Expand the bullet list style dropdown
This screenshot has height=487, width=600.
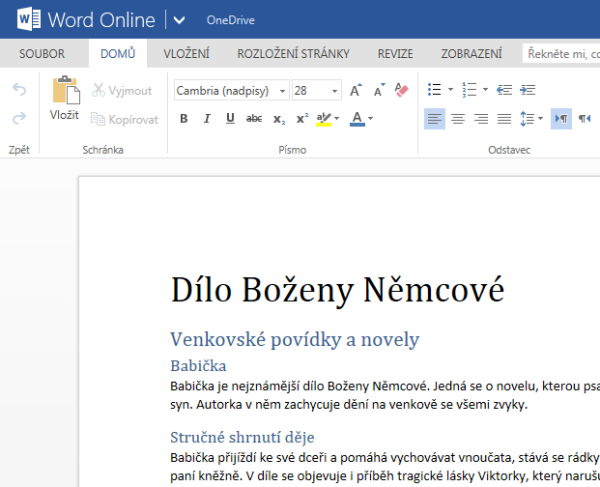450,90
